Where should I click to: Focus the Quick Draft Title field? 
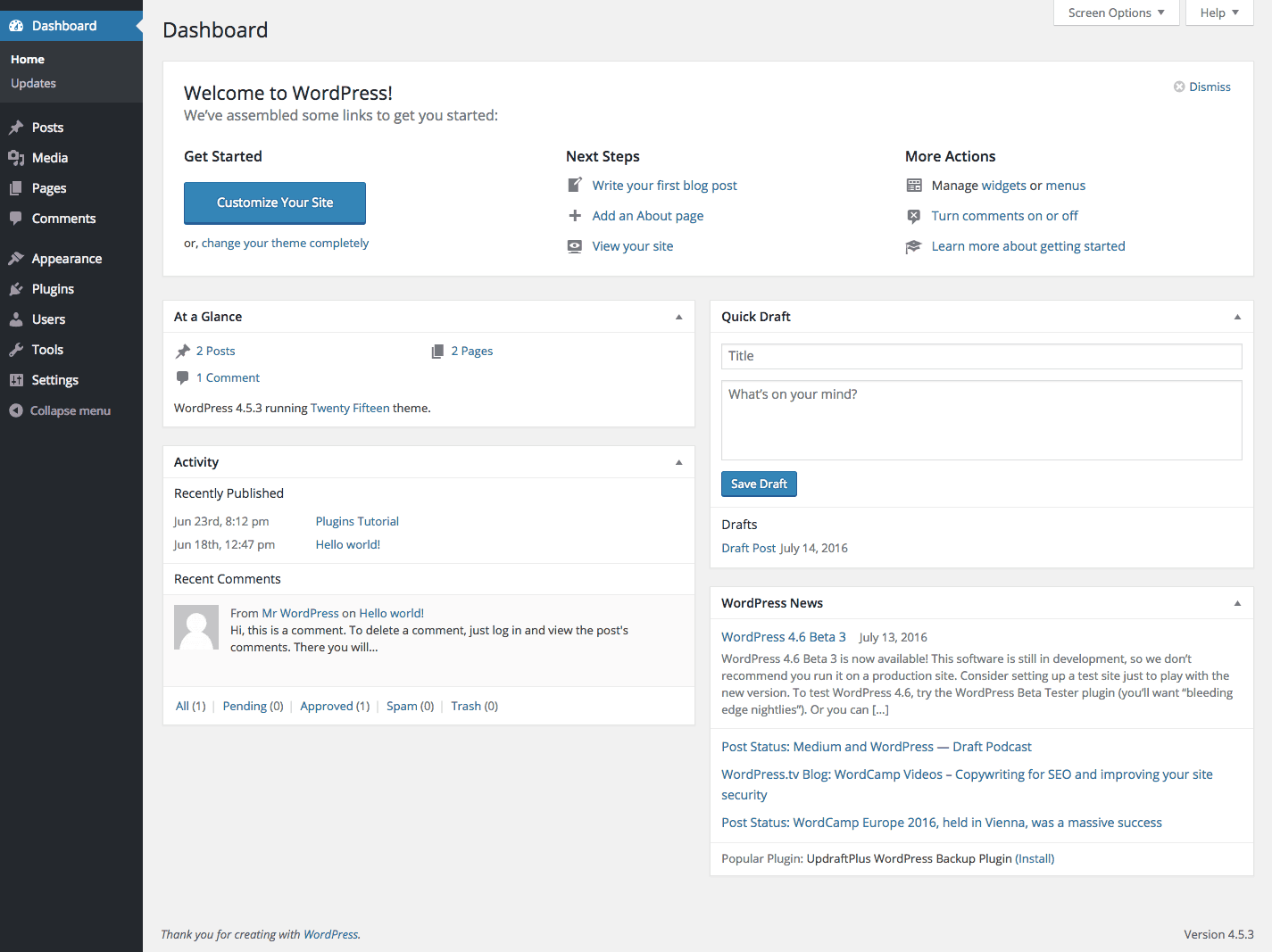coord(981,356)
